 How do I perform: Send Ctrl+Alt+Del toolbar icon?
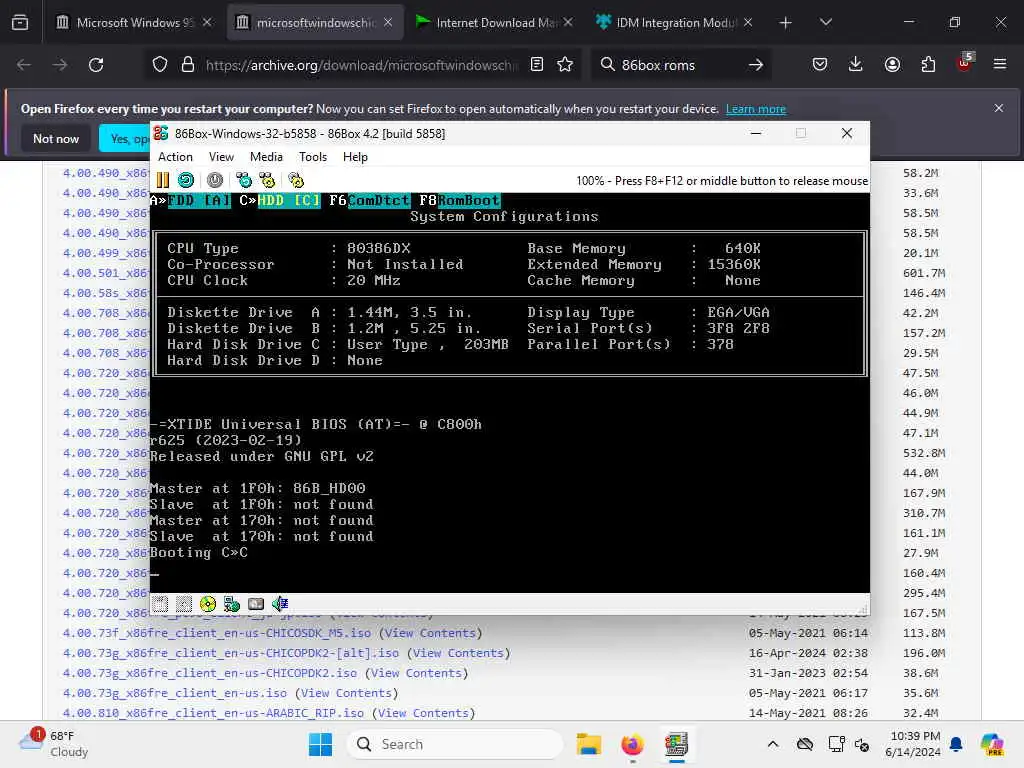244,180
